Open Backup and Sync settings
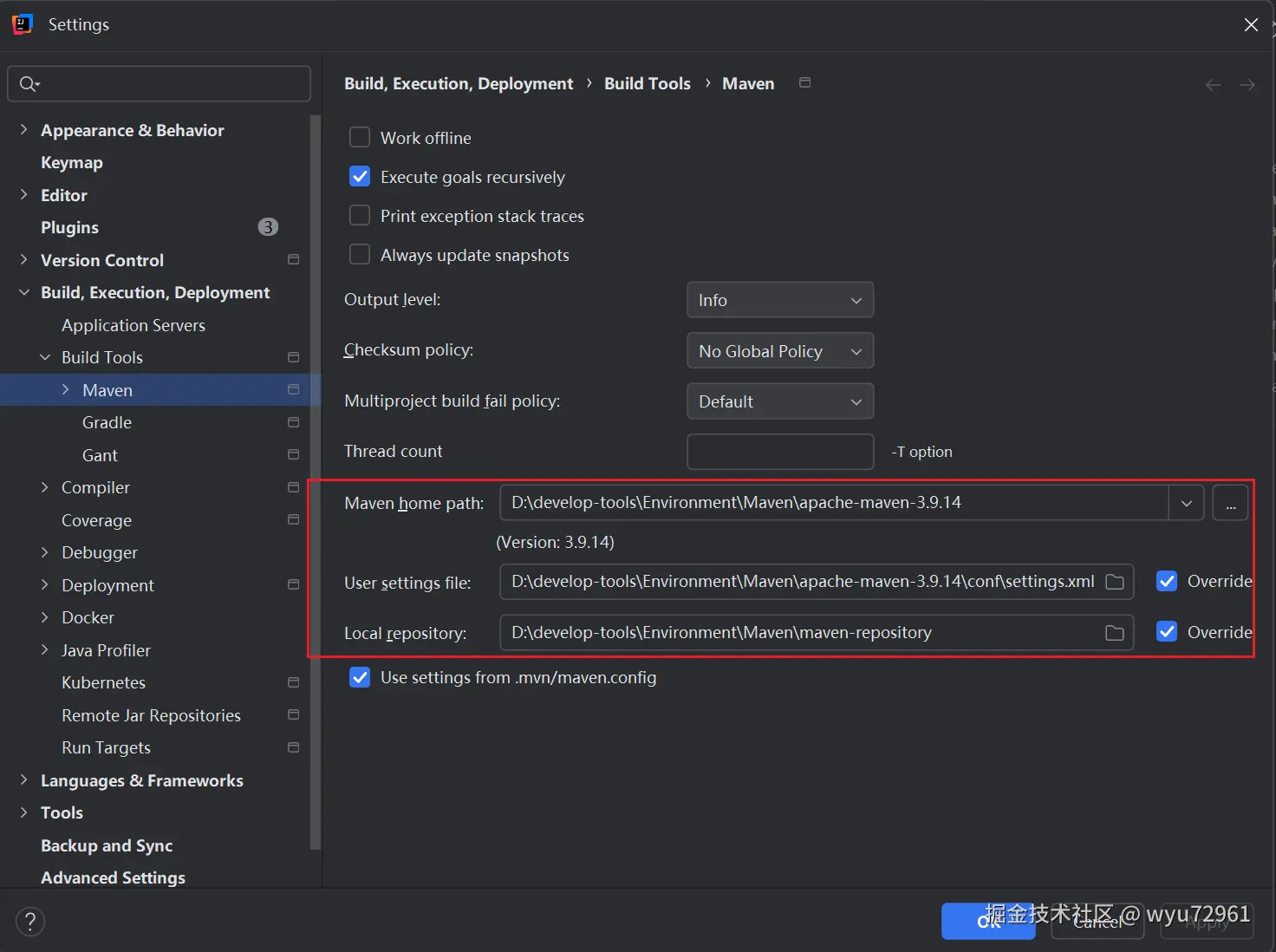The height and width of the screenshot is (952, 1276). (x=107, y=845)
